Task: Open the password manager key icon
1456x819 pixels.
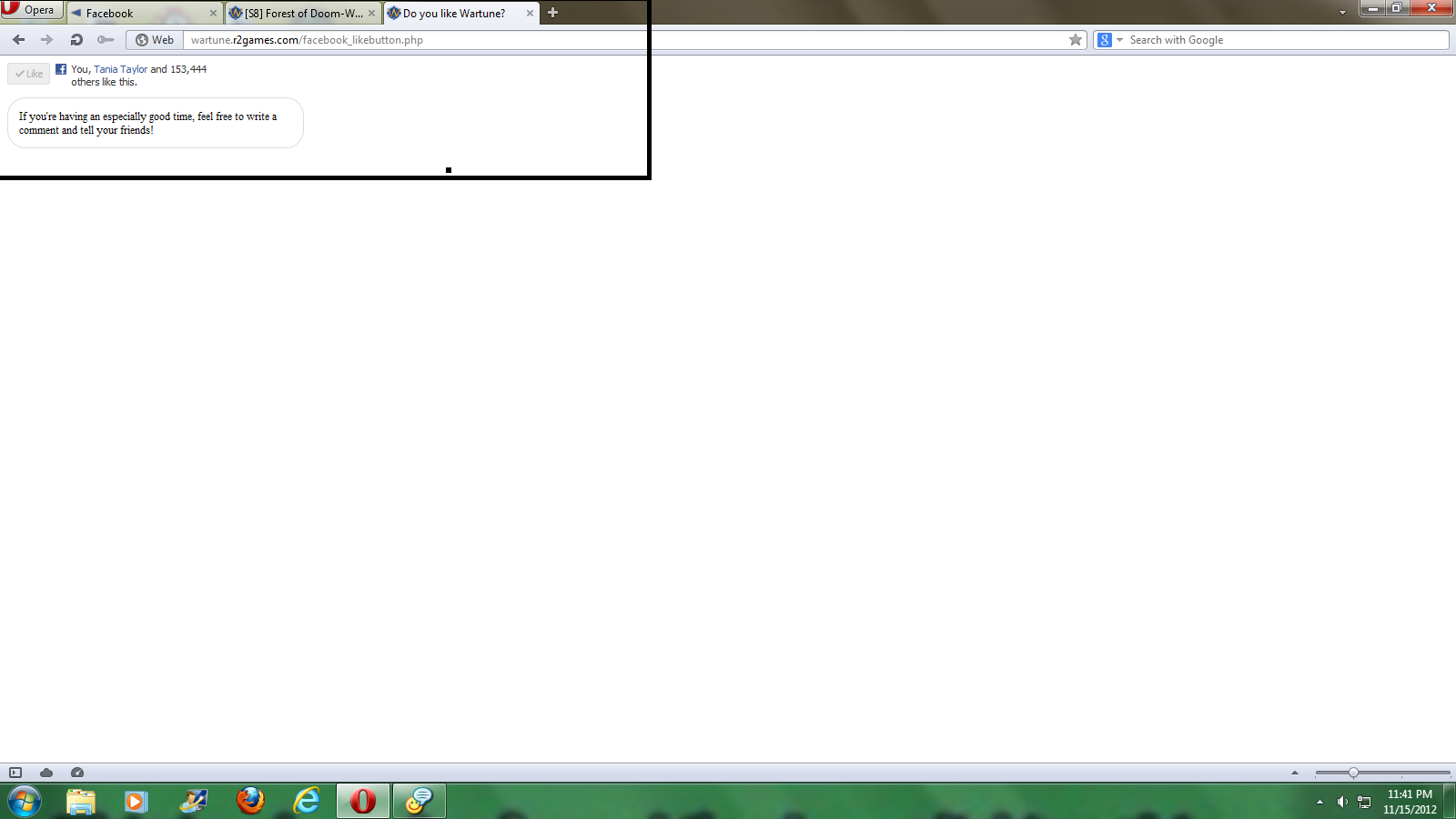Action: point(106,40)
